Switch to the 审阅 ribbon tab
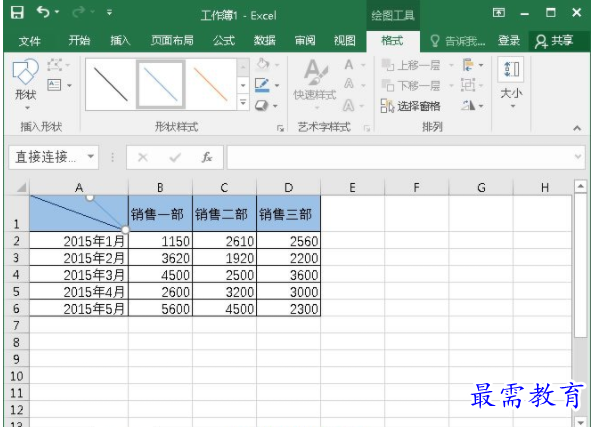This screenshot has height=427, width=592. tap(305, 40)
